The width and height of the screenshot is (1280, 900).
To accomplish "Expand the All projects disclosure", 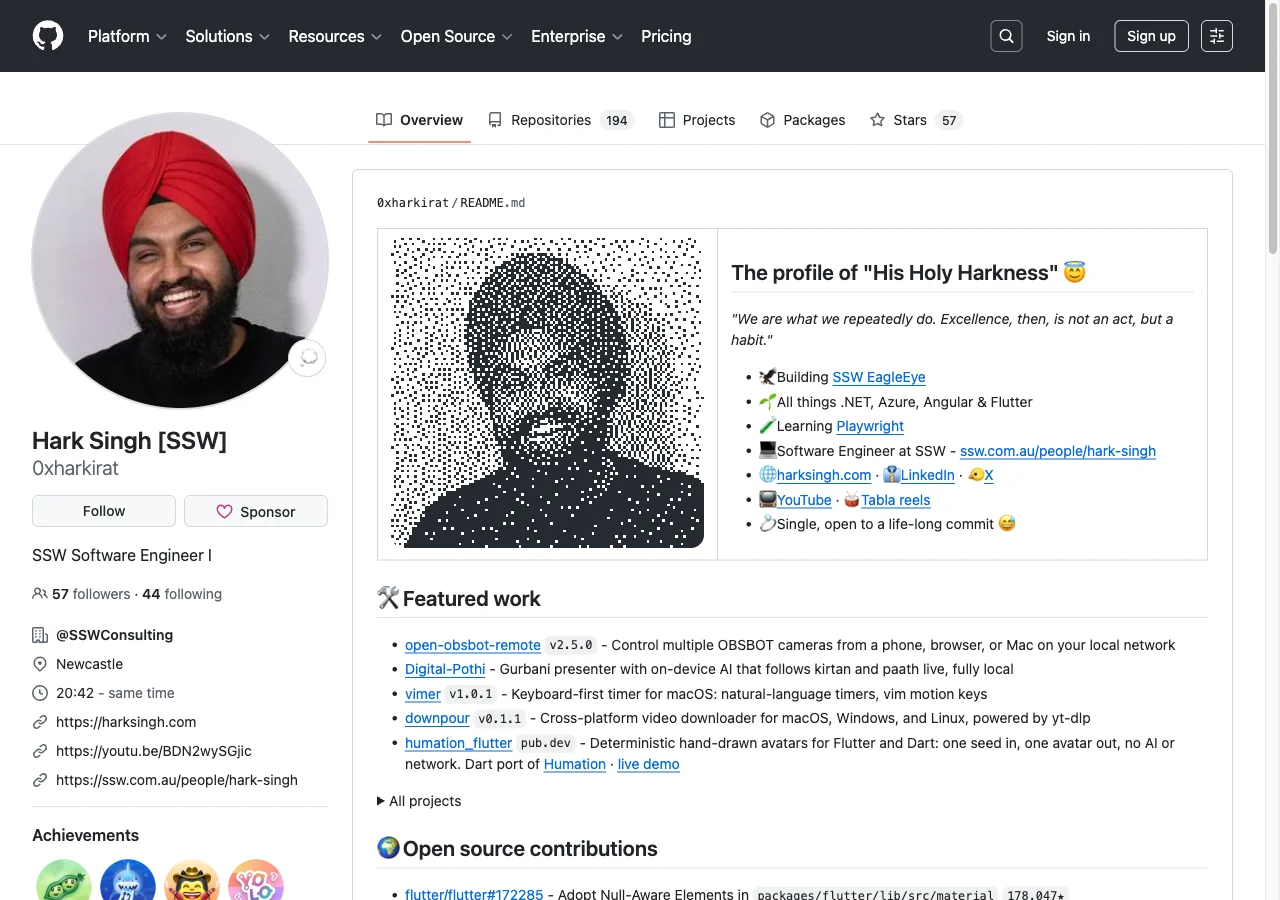I will click(x=419, y=801).
